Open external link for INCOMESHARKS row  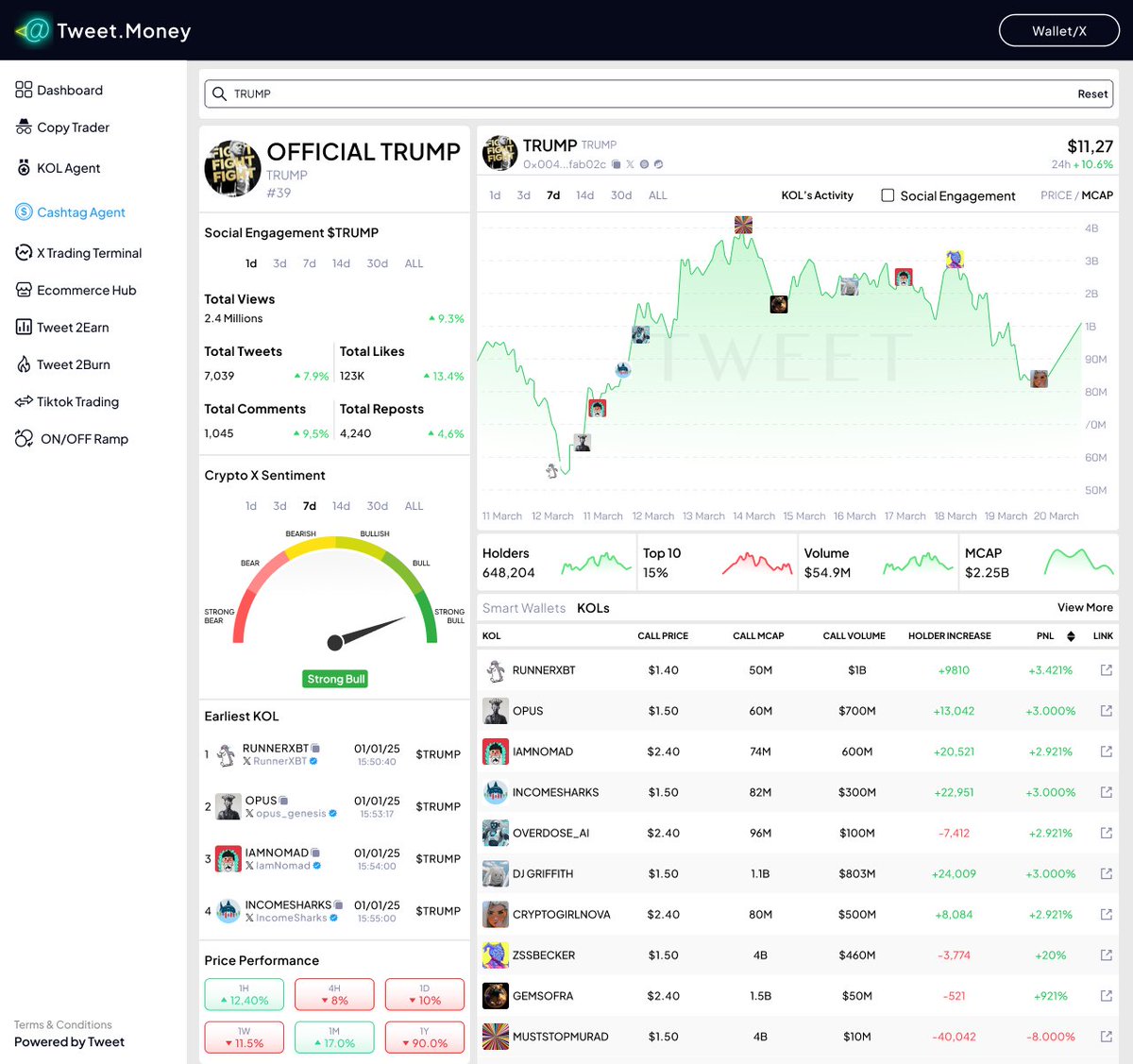[1106, 792]
